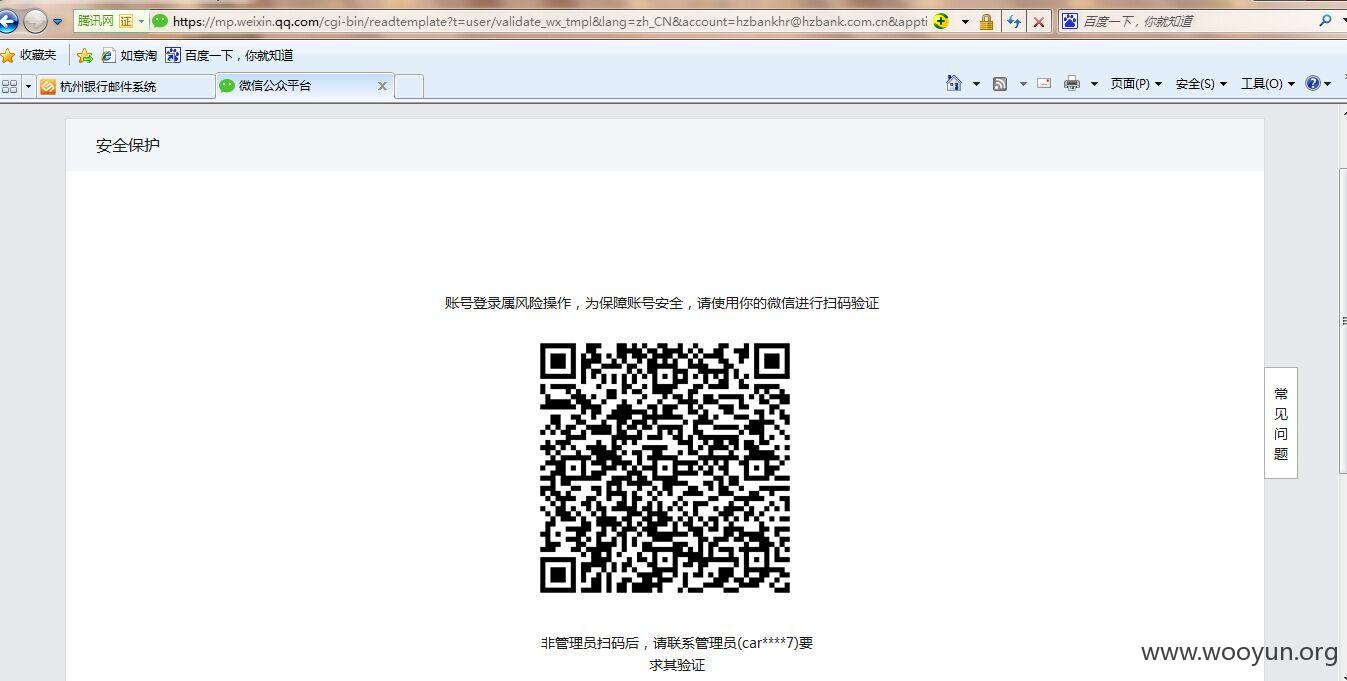Screen dimensions: 1347x681
Task: Switch to the 杭州银行邮件系统 tab
Action: tap(126, 86)
